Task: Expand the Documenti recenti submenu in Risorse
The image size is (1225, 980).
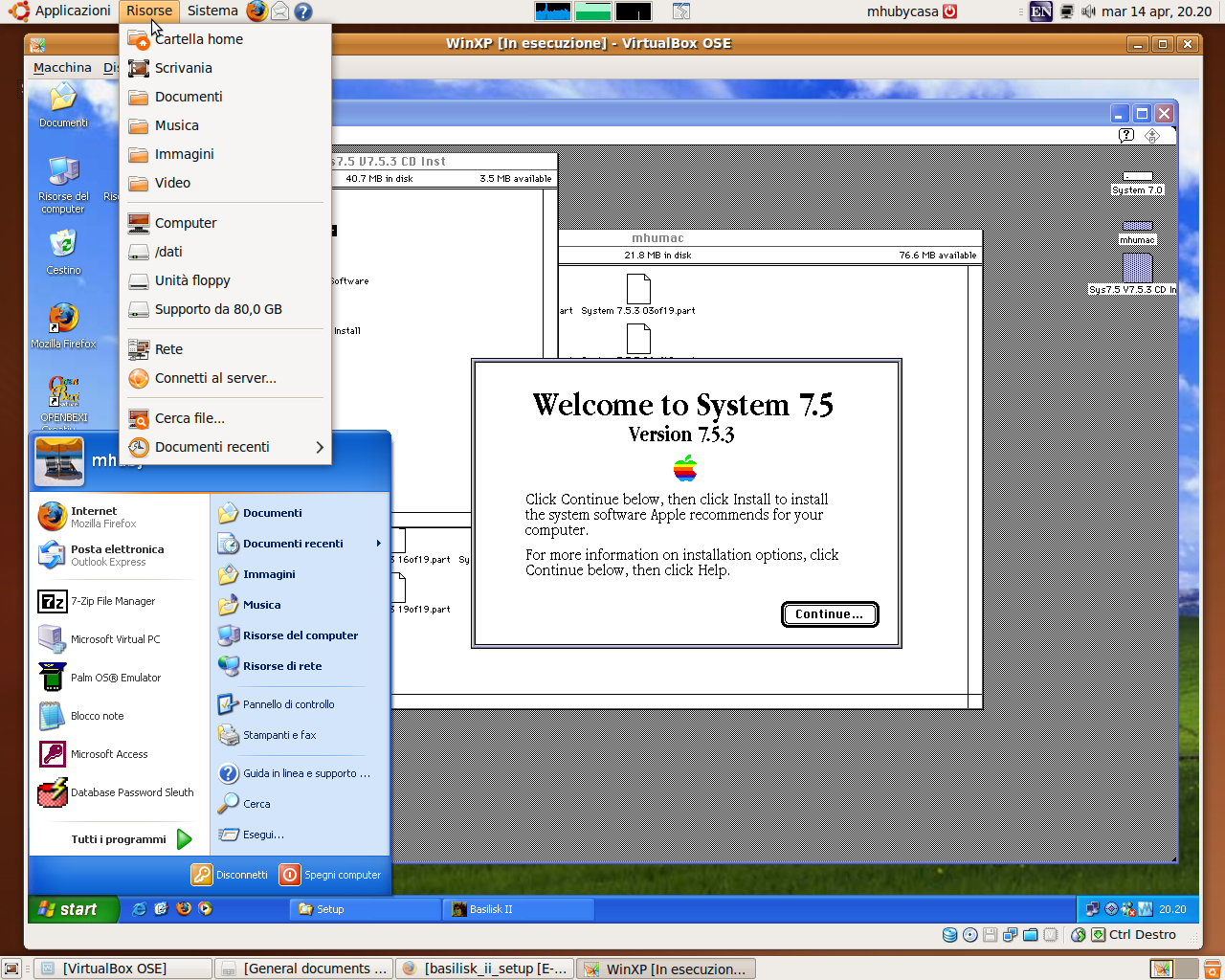Action: (226, 447)
